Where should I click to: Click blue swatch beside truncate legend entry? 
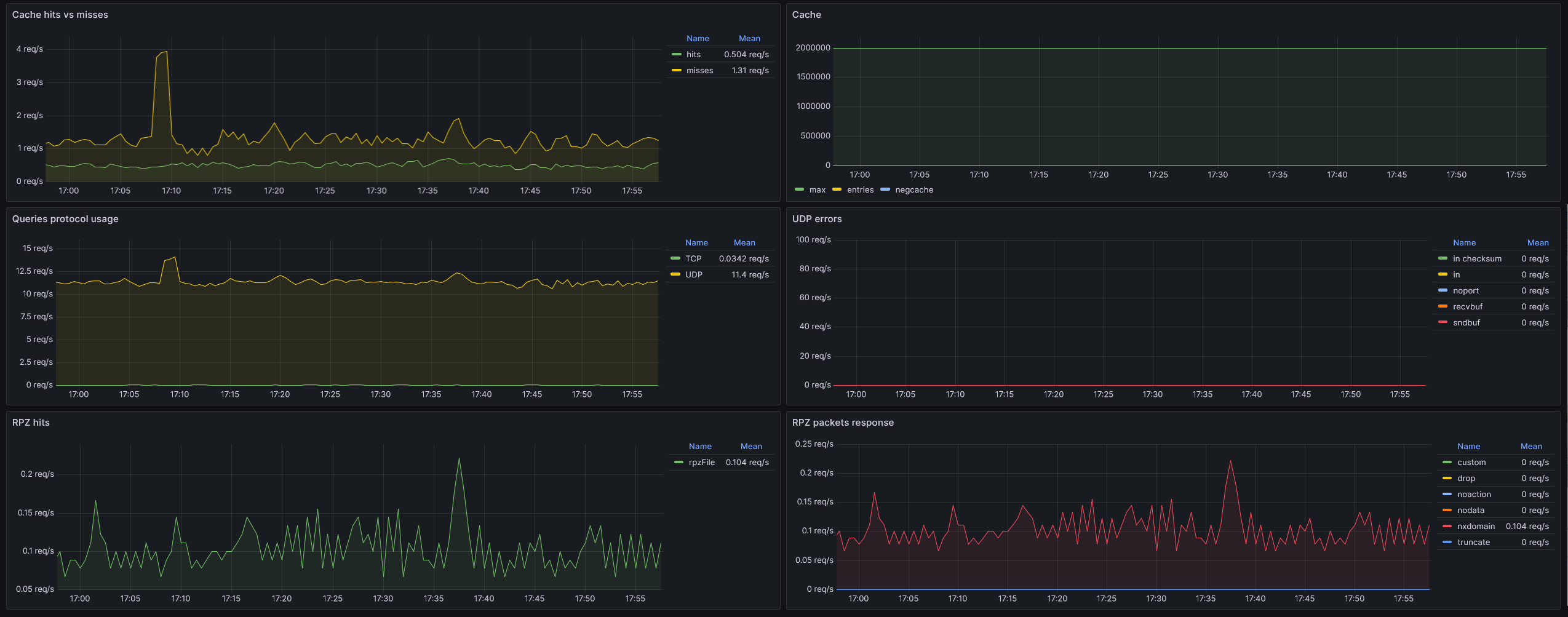point(1447,543)
